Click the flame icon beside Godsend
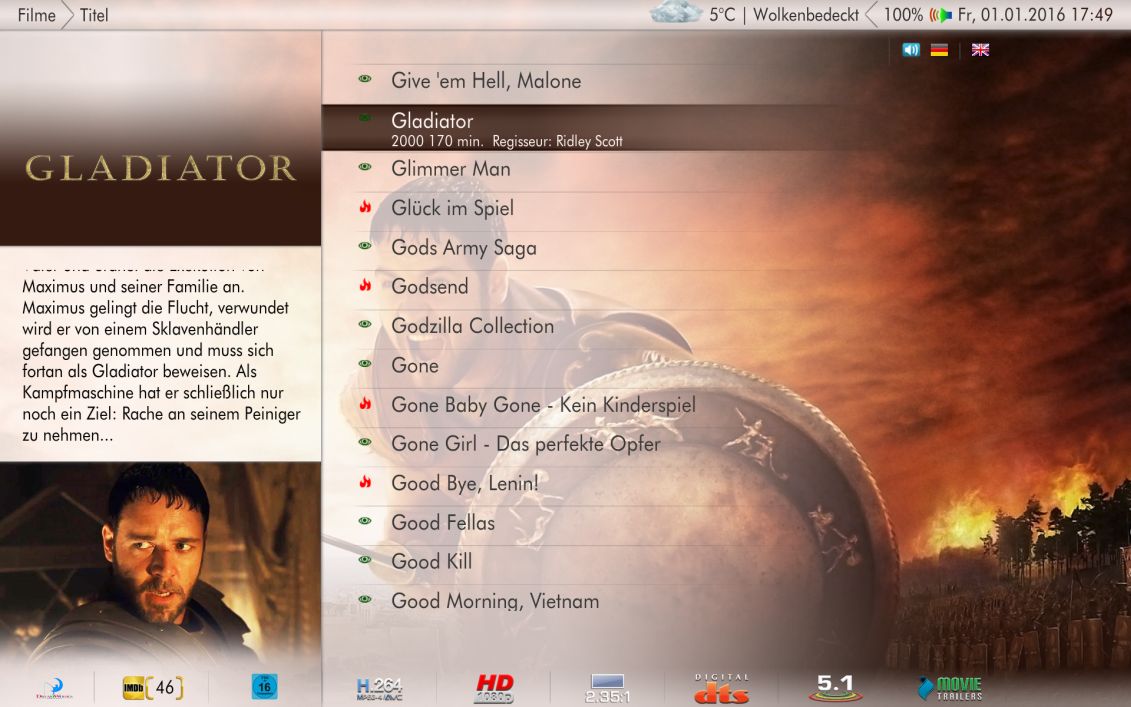This screenshot has height=707, width=1131. [365, 286]
